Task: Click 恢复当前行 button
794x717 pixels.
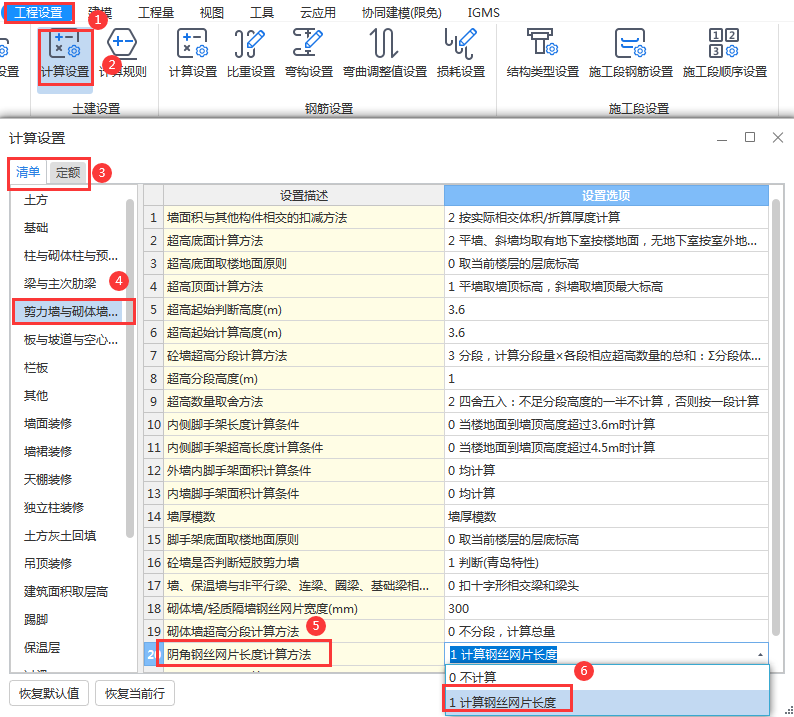Action: [135, 693]
